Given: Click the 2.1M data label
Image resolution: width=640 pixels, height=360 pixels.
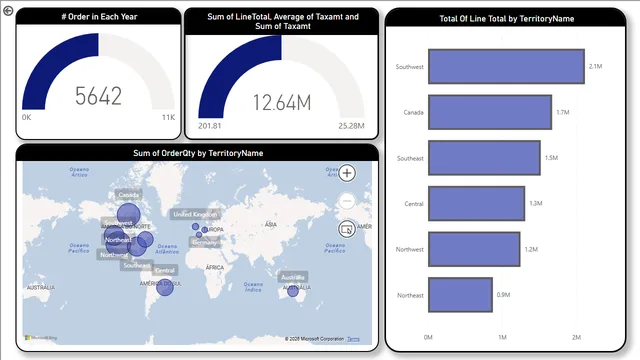Looking at the screenshot, I should 595,66.
